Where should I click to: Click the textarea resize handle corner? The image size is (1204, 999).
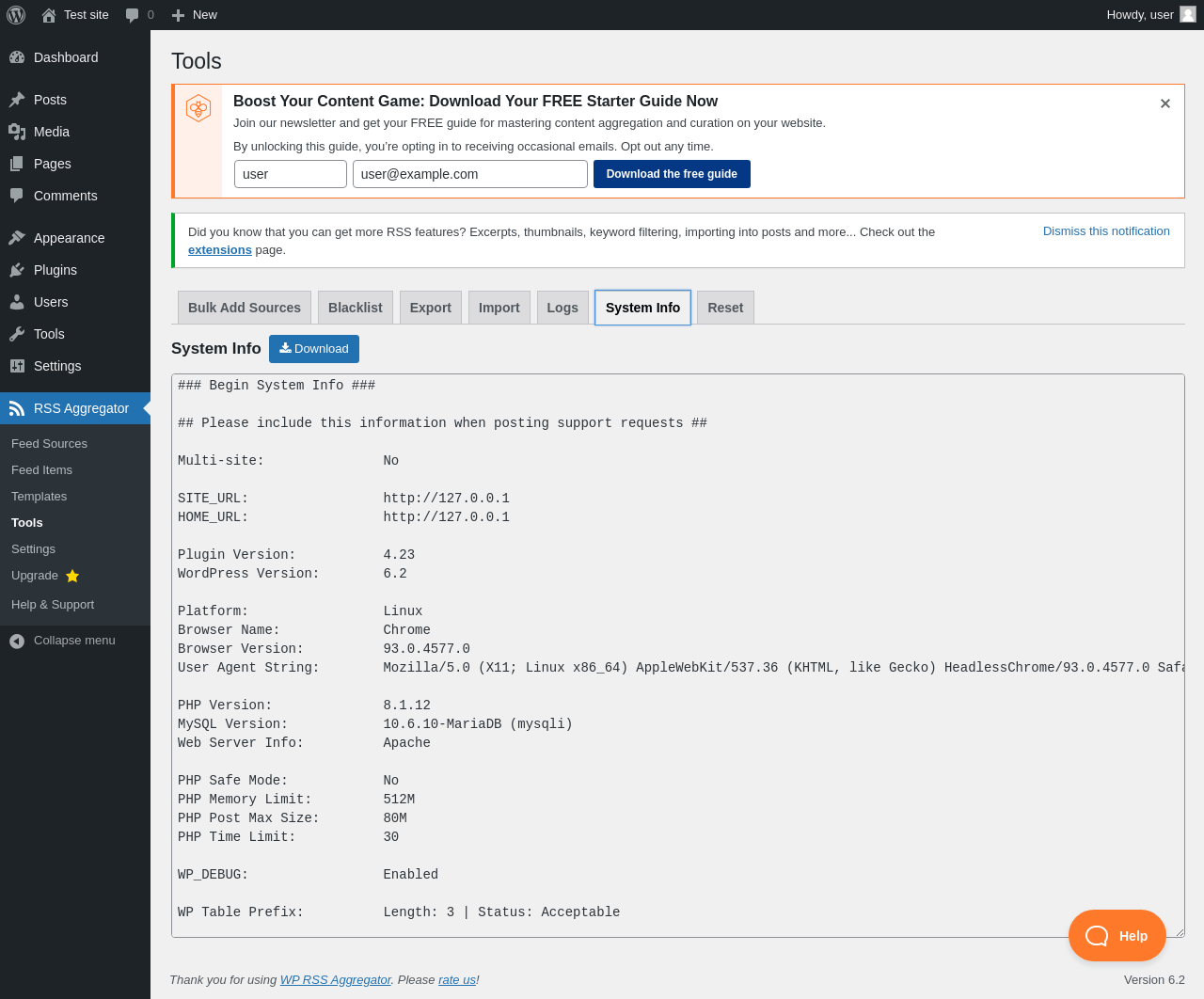pyautogui.click(x=1180, y=932)
